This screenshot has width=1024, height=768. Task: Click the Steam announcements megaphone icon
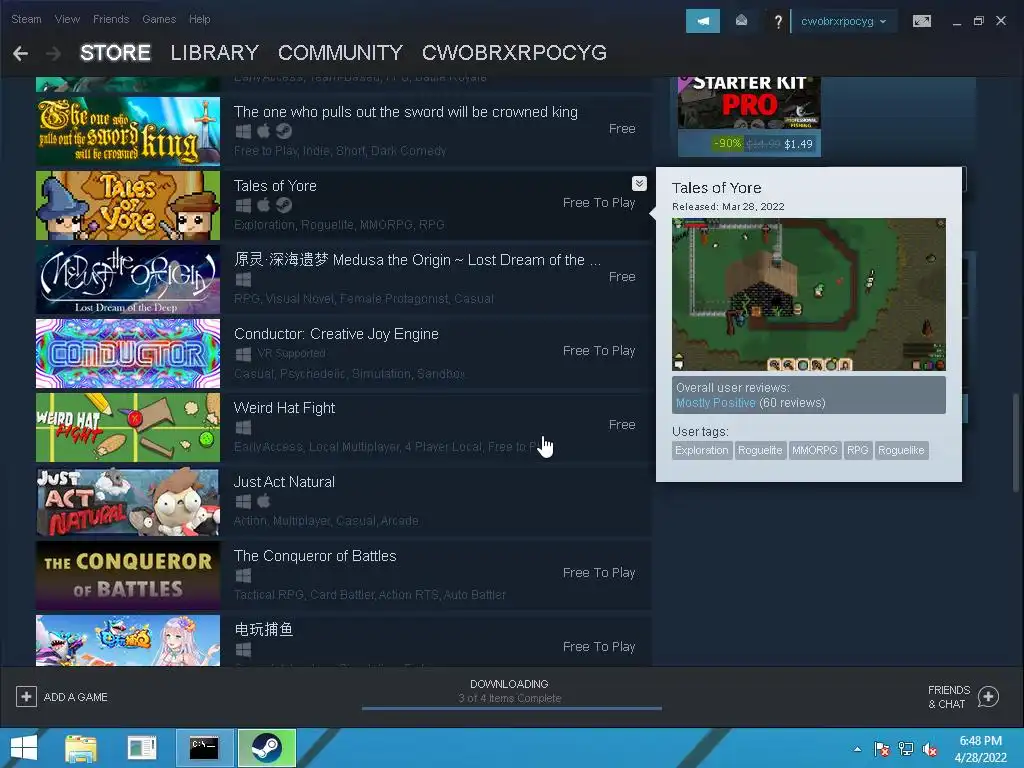703,21
